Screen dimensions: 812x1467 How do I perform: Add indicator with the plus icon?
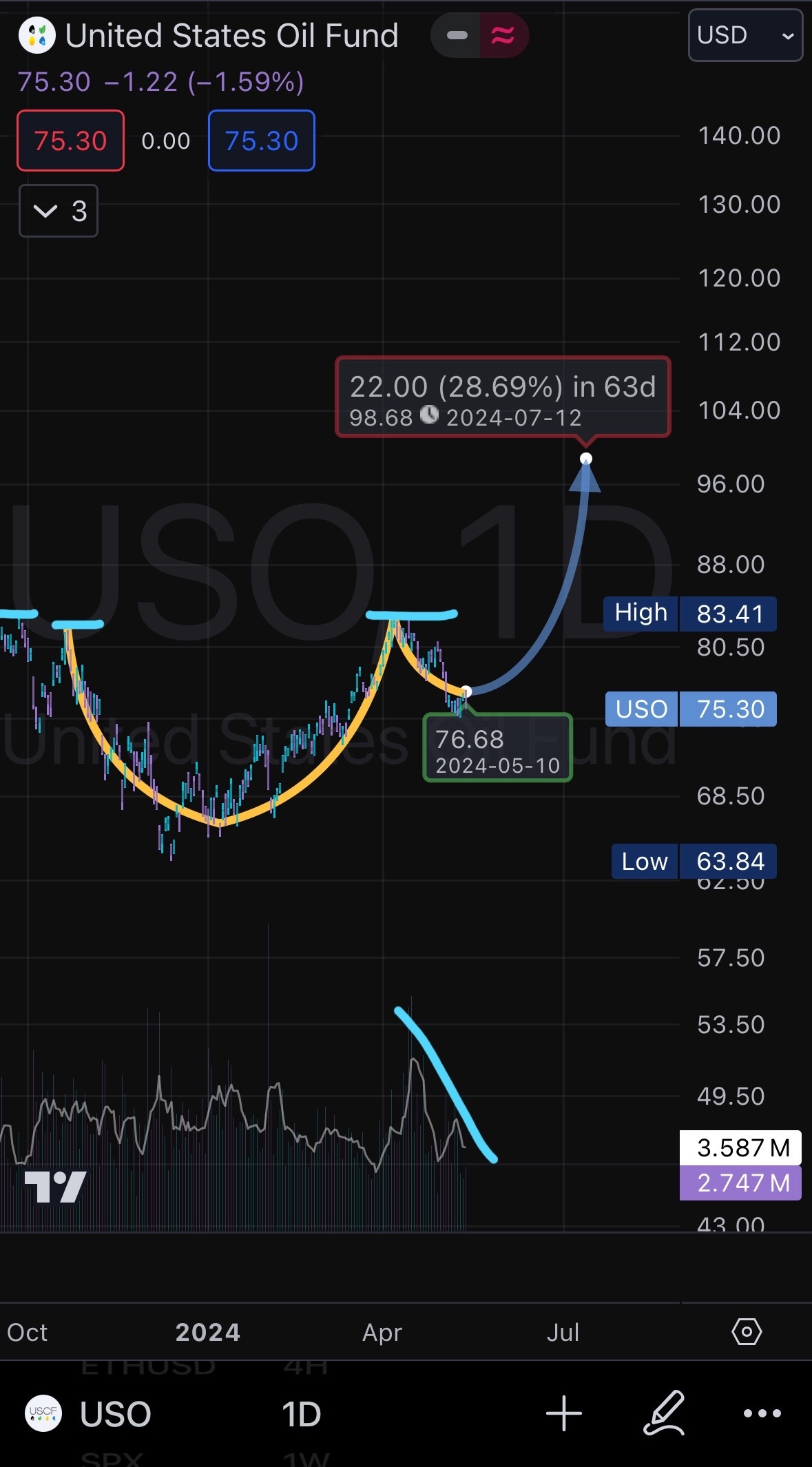[x=564, y=1413]
